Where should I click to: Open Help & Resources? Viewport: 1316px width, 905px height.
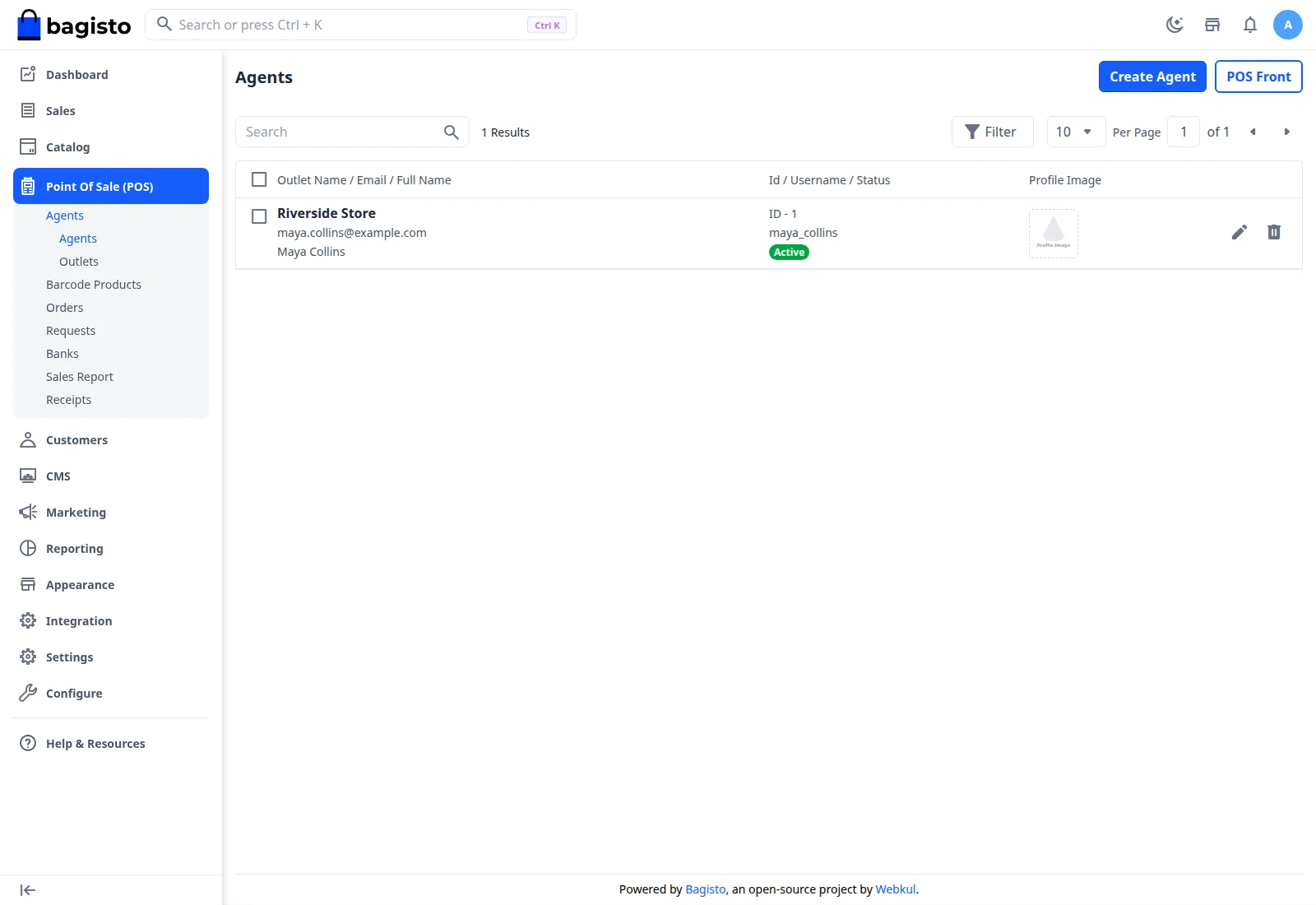(111, 743)
